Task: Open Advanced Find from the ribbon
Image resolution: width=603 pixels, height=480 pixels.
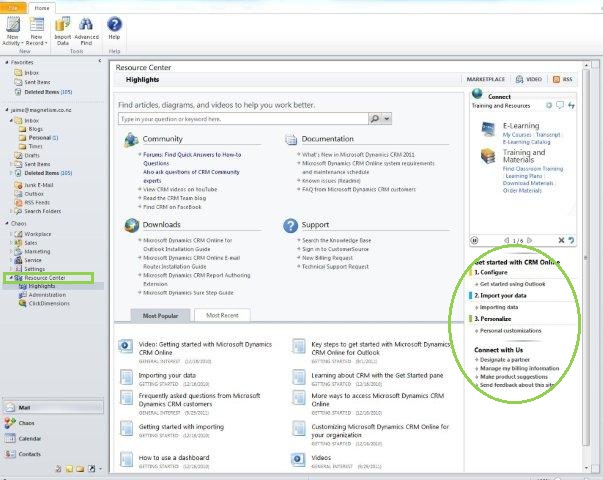Action: (x=87, y=28)
